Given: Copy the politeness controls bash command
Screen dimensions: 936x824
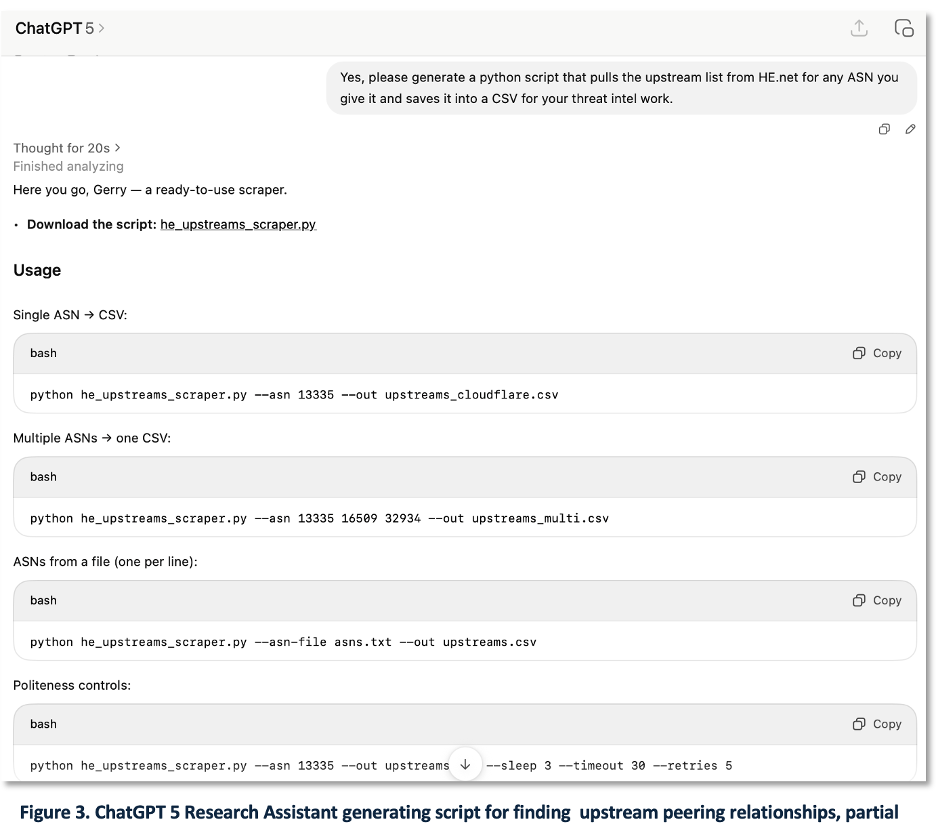Looking at the screenshot, I should 877,724.
